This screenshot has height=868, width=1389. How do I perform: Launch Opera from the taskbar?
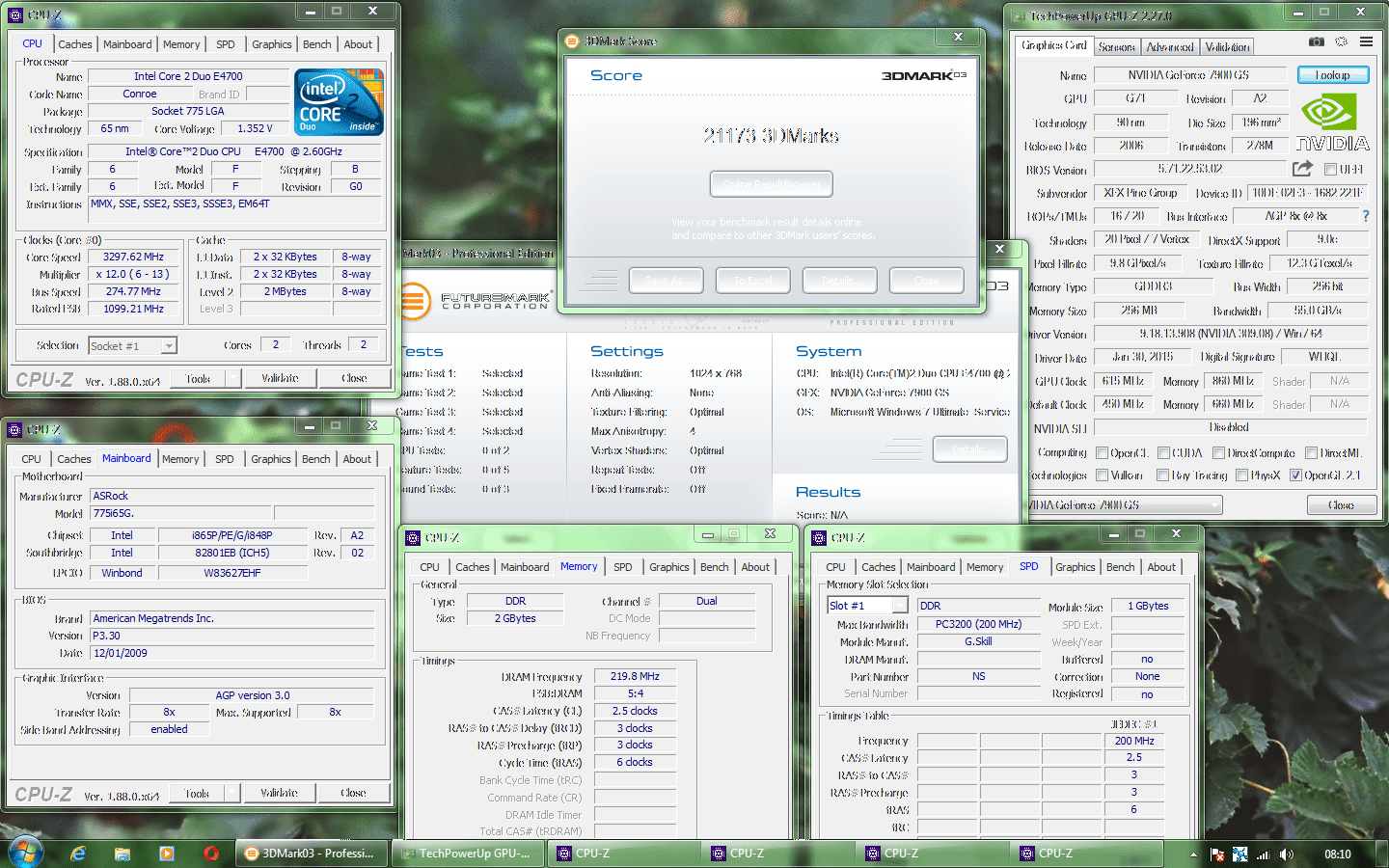[x=211, y=854]
